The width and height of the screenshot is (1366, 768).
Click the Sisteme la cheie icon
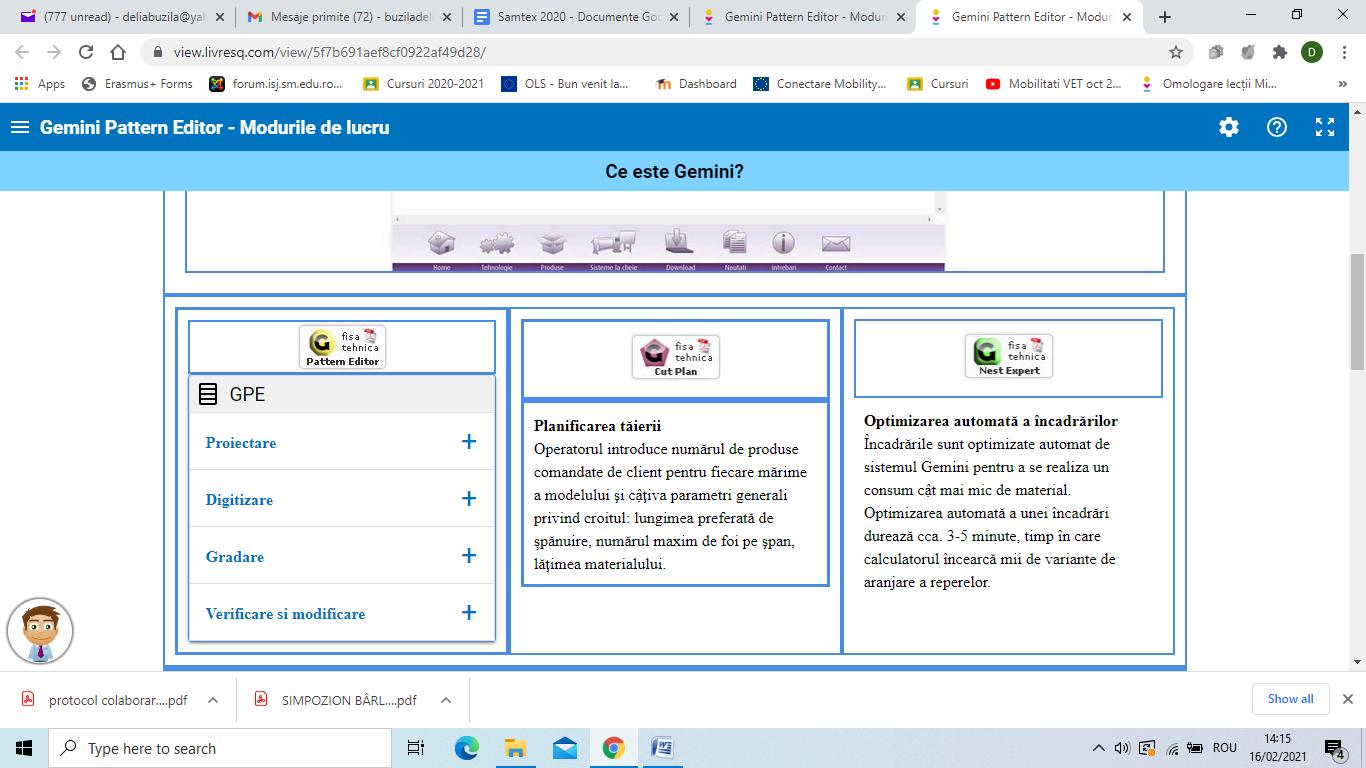pyautogui.click(x=613, y=243)
